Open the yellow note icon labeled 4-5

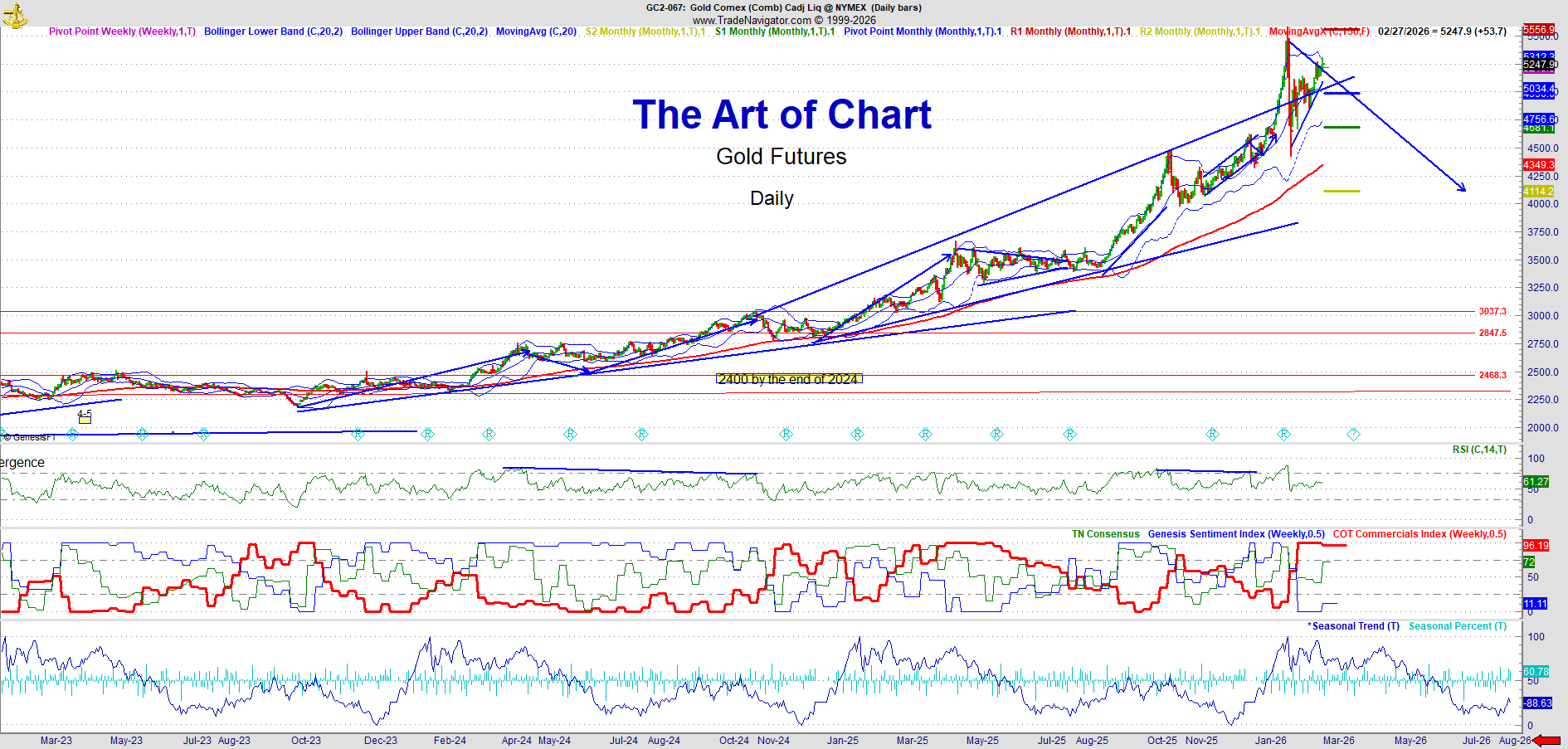[x=85, y=419]
